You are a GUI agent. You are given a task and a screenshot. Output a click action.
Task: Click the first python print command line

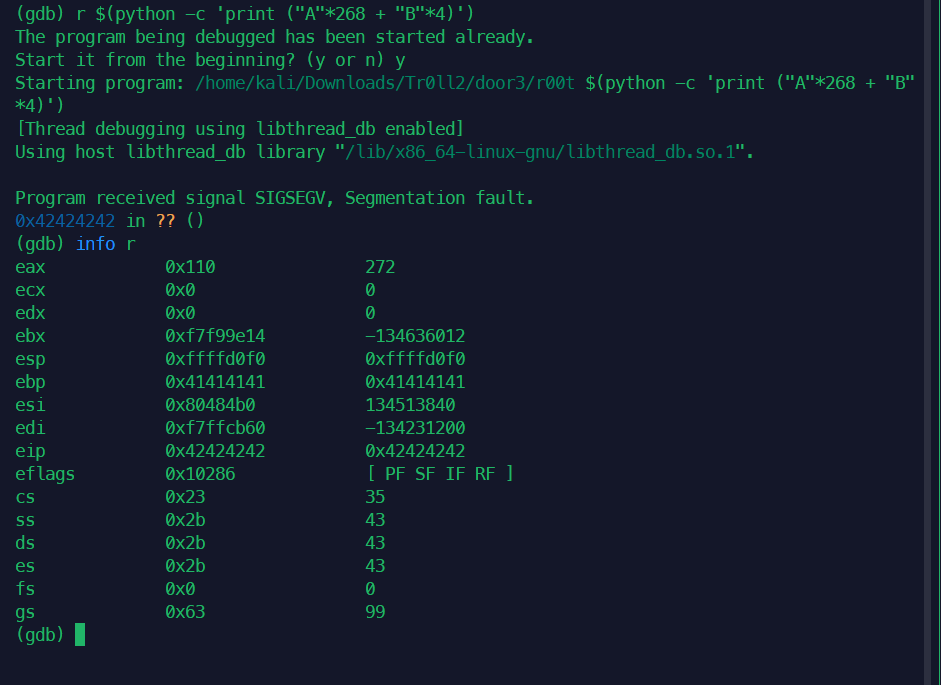(245, 14)
